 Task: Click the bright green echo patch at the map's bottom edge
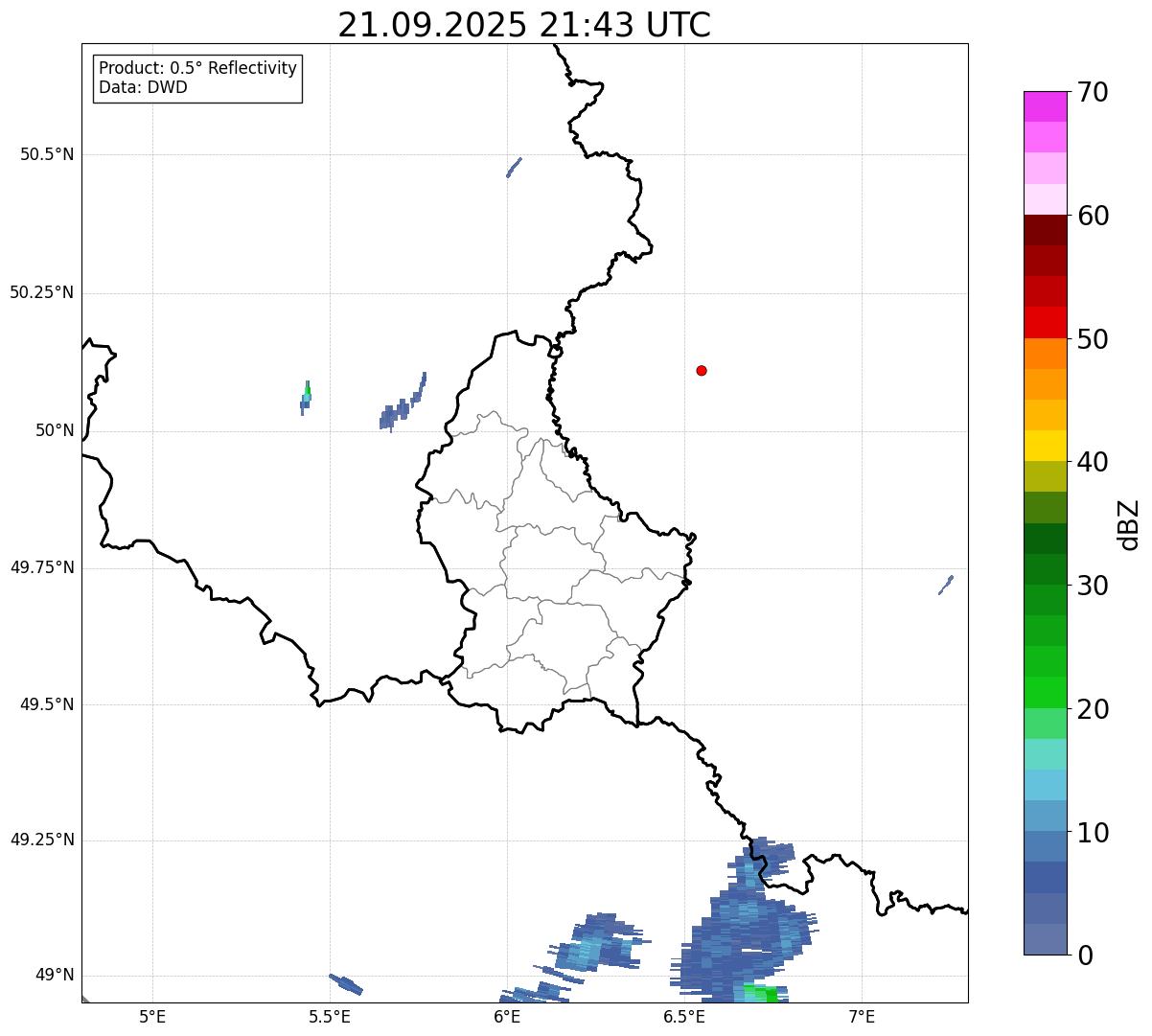[x=760, y=994]
